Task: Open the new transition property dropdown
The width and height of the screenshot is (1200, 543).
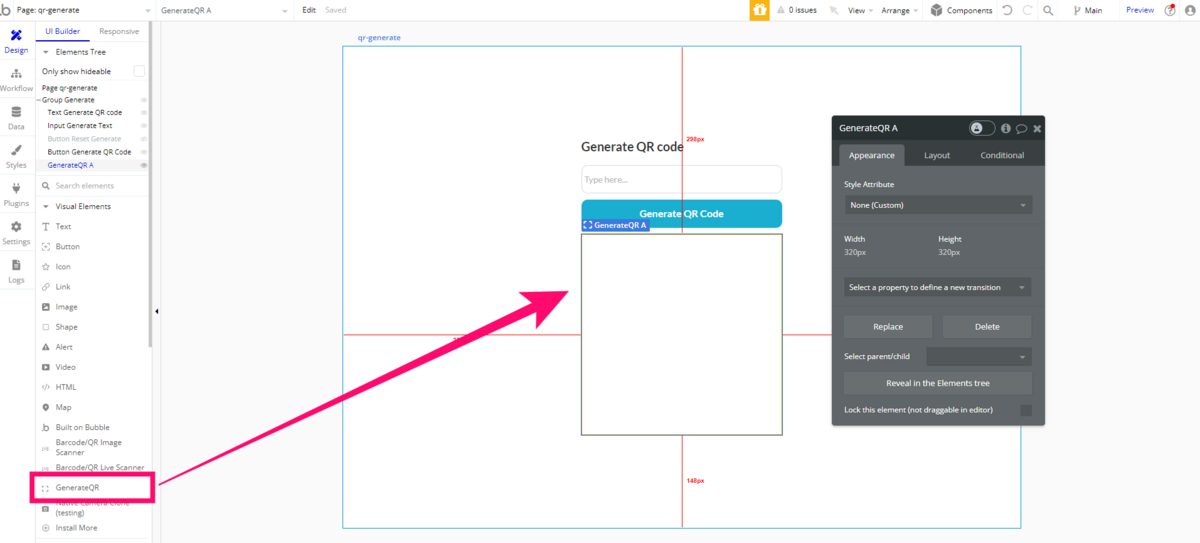Action: (x=938, y=287)
